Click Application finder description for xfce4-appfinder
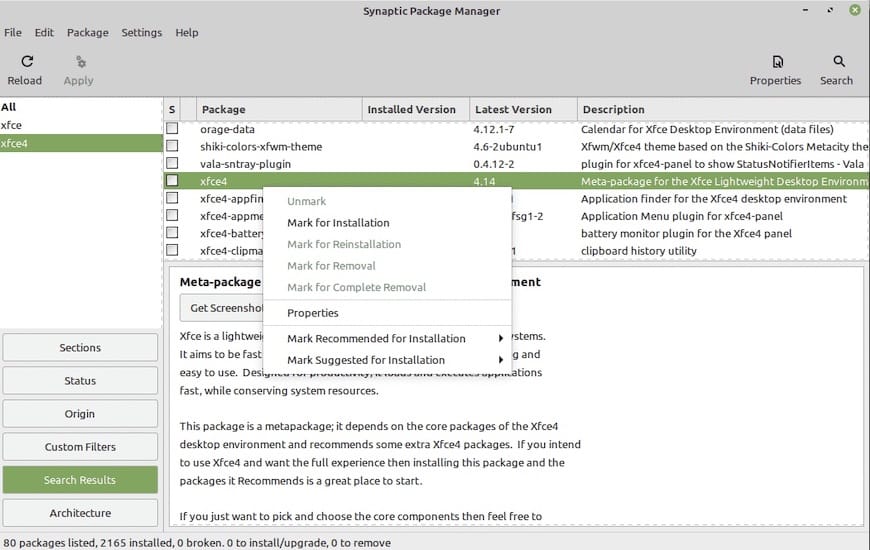This screenshot has height=550, width=870. pyautogui.click(x=714, y=199)
